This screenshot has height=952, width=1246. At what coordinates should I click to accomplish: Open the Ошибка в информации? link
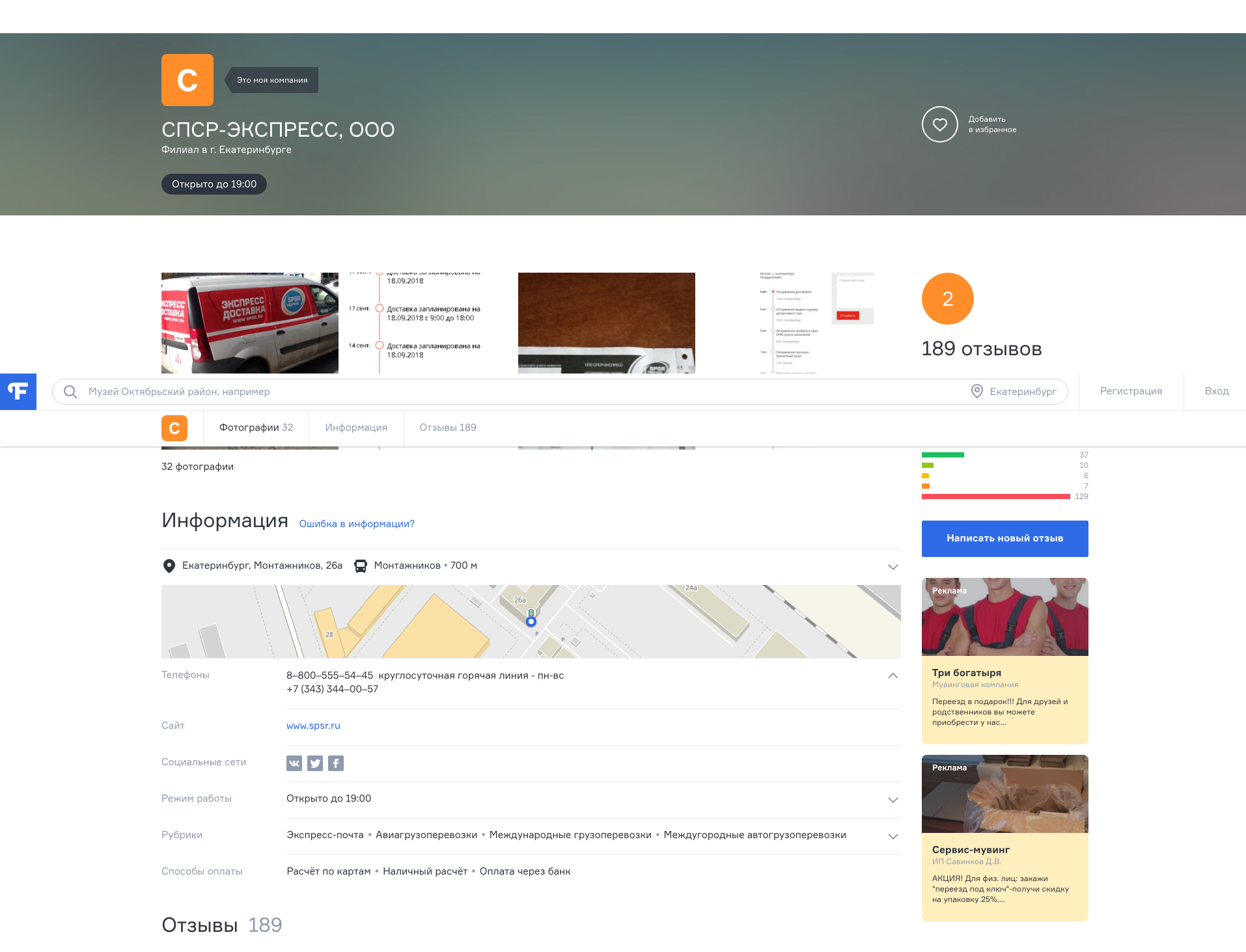(x=357, y=524)
